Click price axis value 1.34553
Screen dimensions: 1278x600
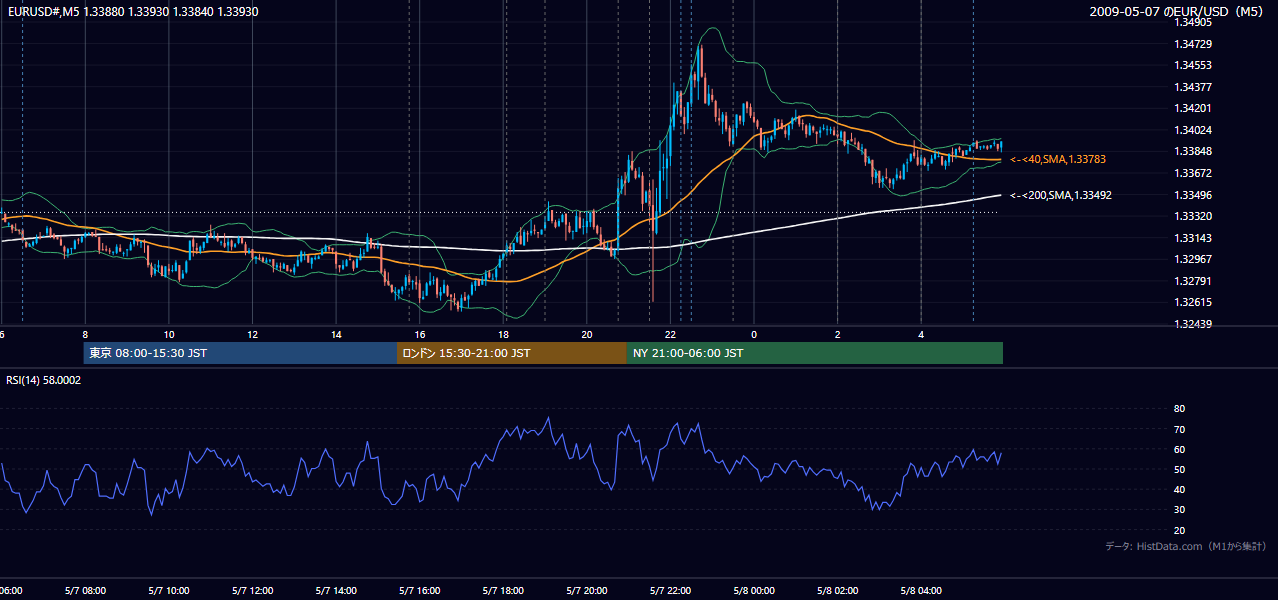pos(1193,65)
